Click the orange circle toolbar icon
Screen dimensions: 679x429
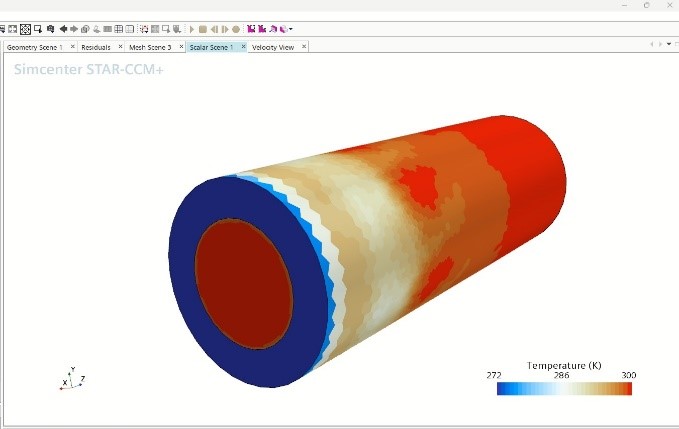pyautogui.click(x=236, y=29)
